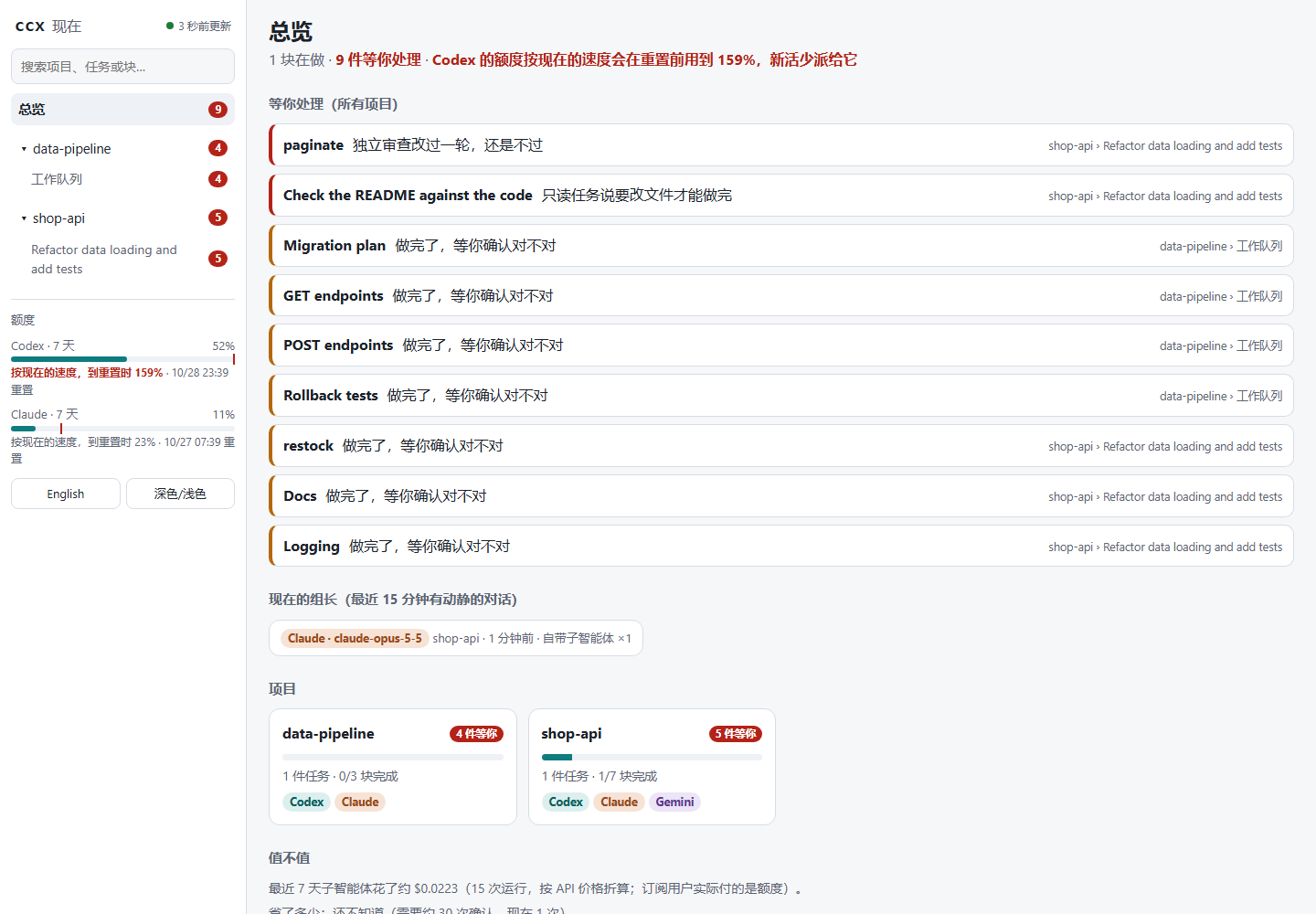Open the paginate review row
Screen dimensions: 1316x914
coord(781,145)
